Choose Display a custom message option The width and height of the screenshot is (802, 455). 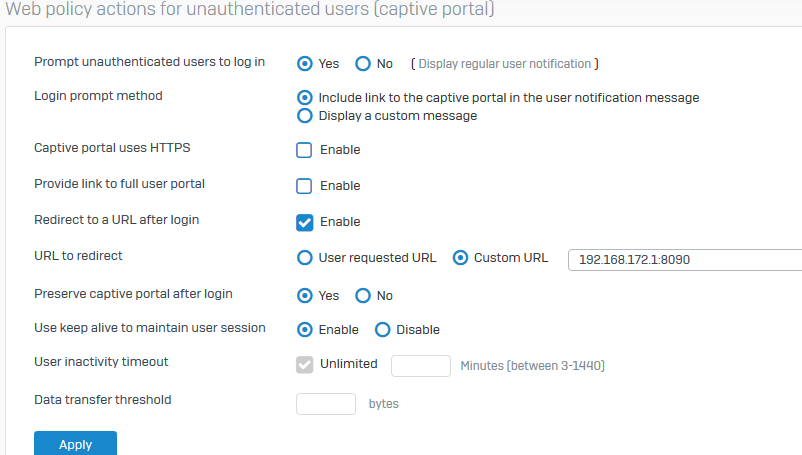[305, 116]
